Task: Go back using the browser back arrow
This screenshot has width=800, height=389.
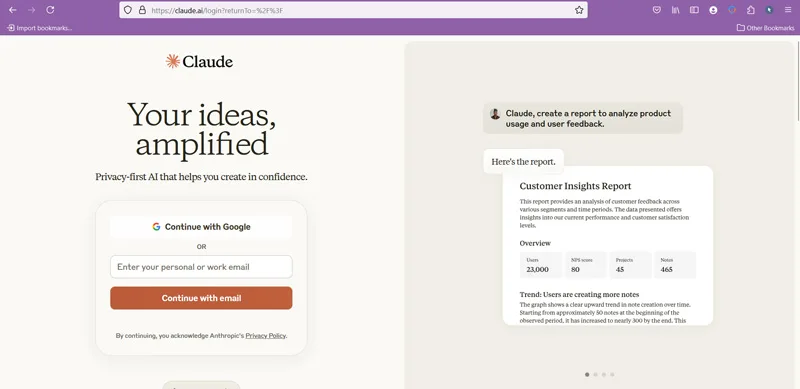Action: pos(13,10)
